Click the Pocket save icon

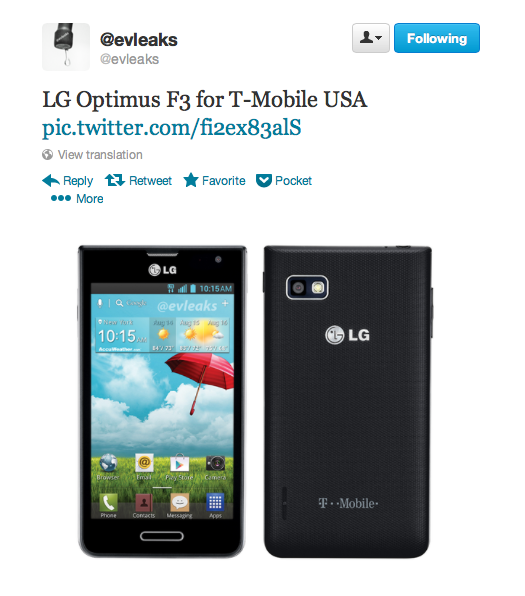264,181
